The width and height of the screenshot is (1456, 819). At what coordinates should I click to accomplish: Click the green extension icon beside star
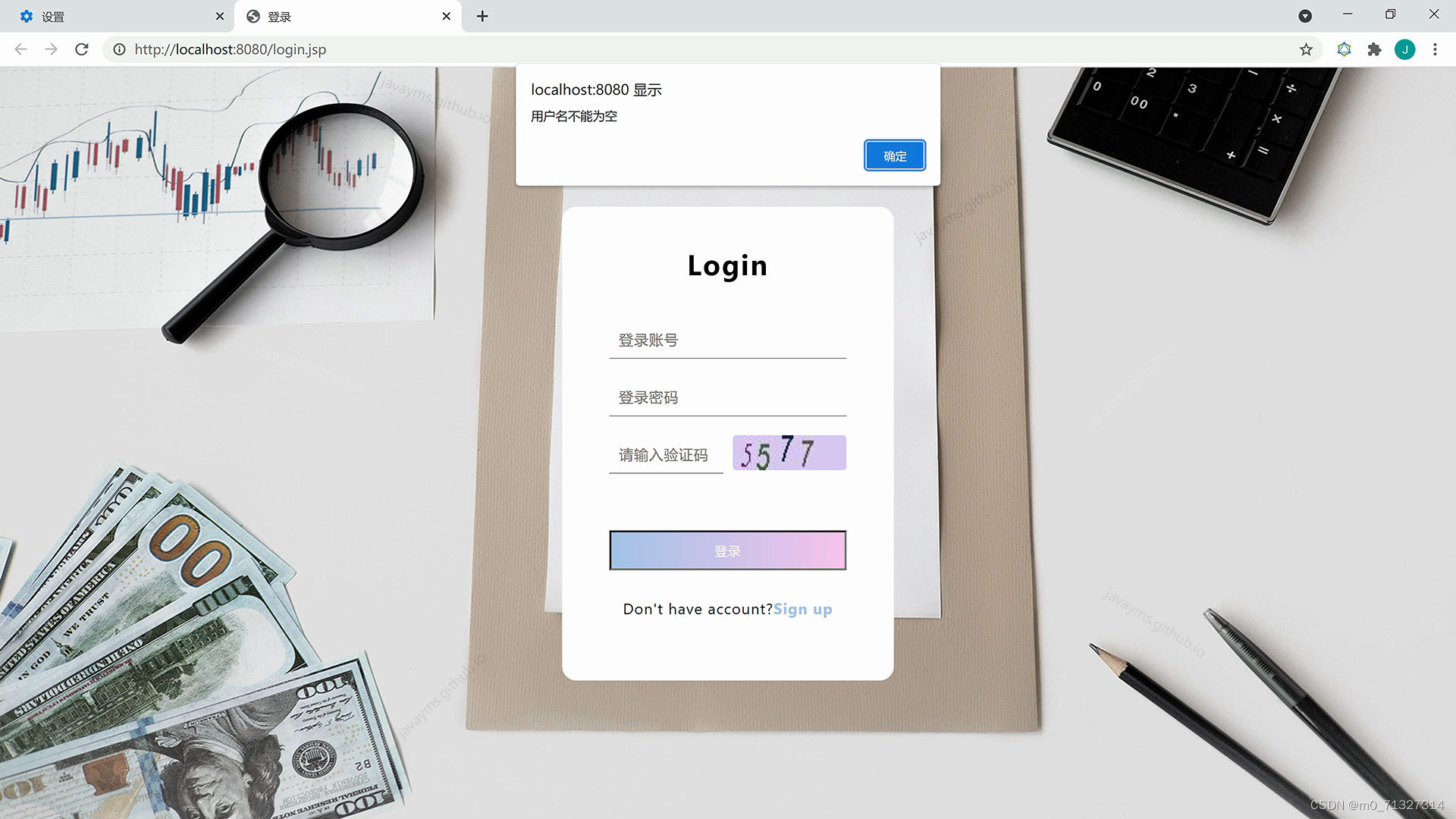pos(1344,49)
